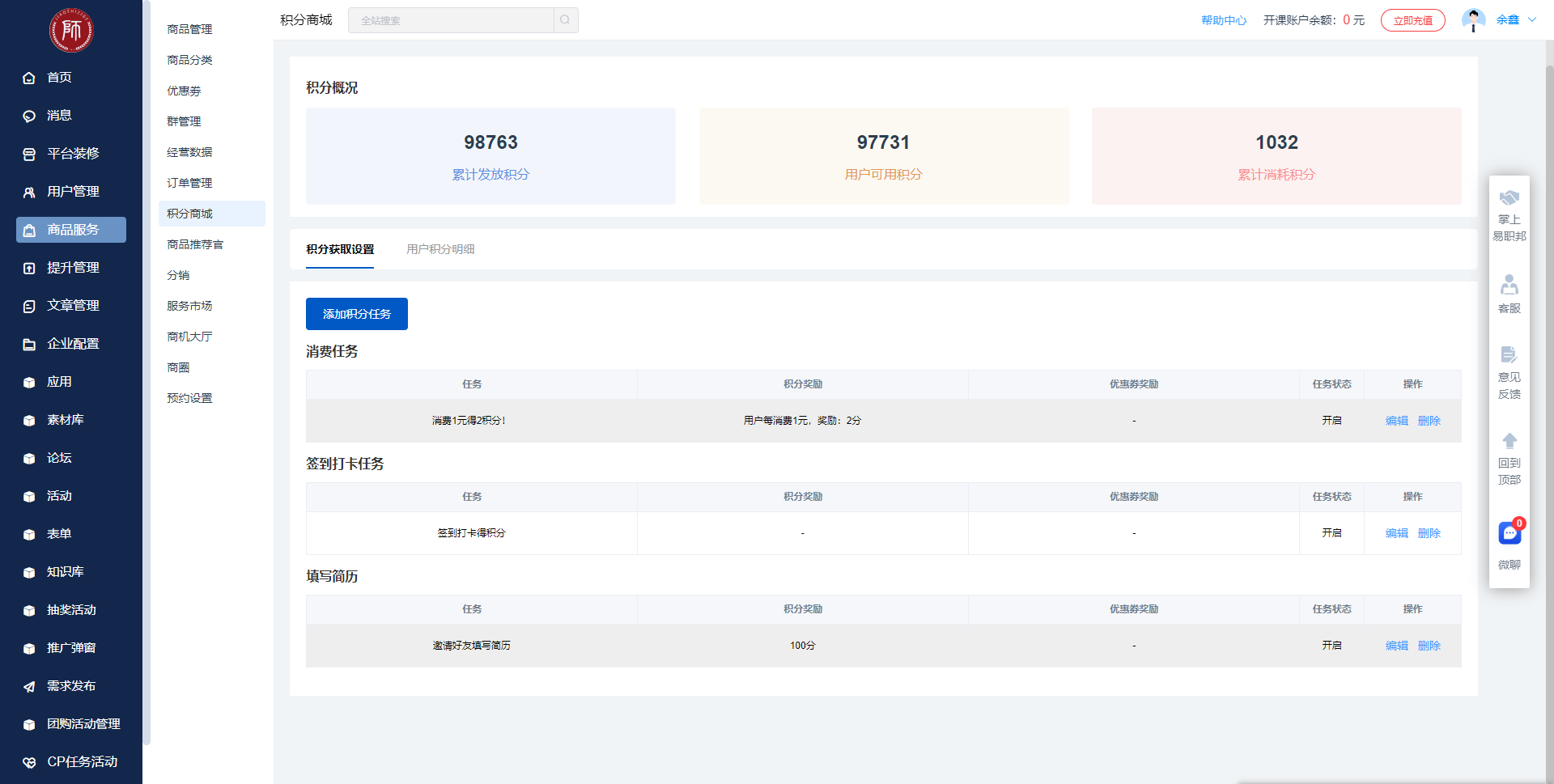Expand the 余鑫 account dropdown arrow
This screenshot has height=784, width=1554.
pyautogui.click(x=1532, y=20)
